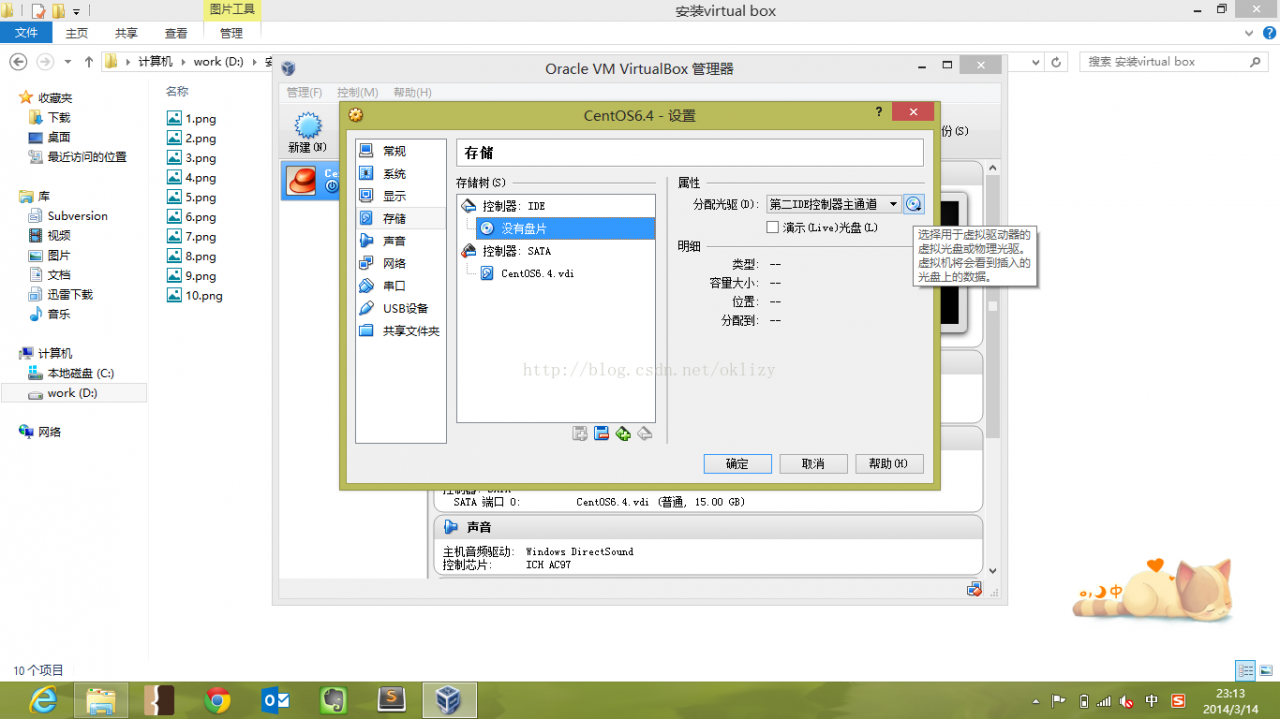The image size is (1280, 719).
Task: Open the 声音 settings category
Action: [x=401, y=241]
